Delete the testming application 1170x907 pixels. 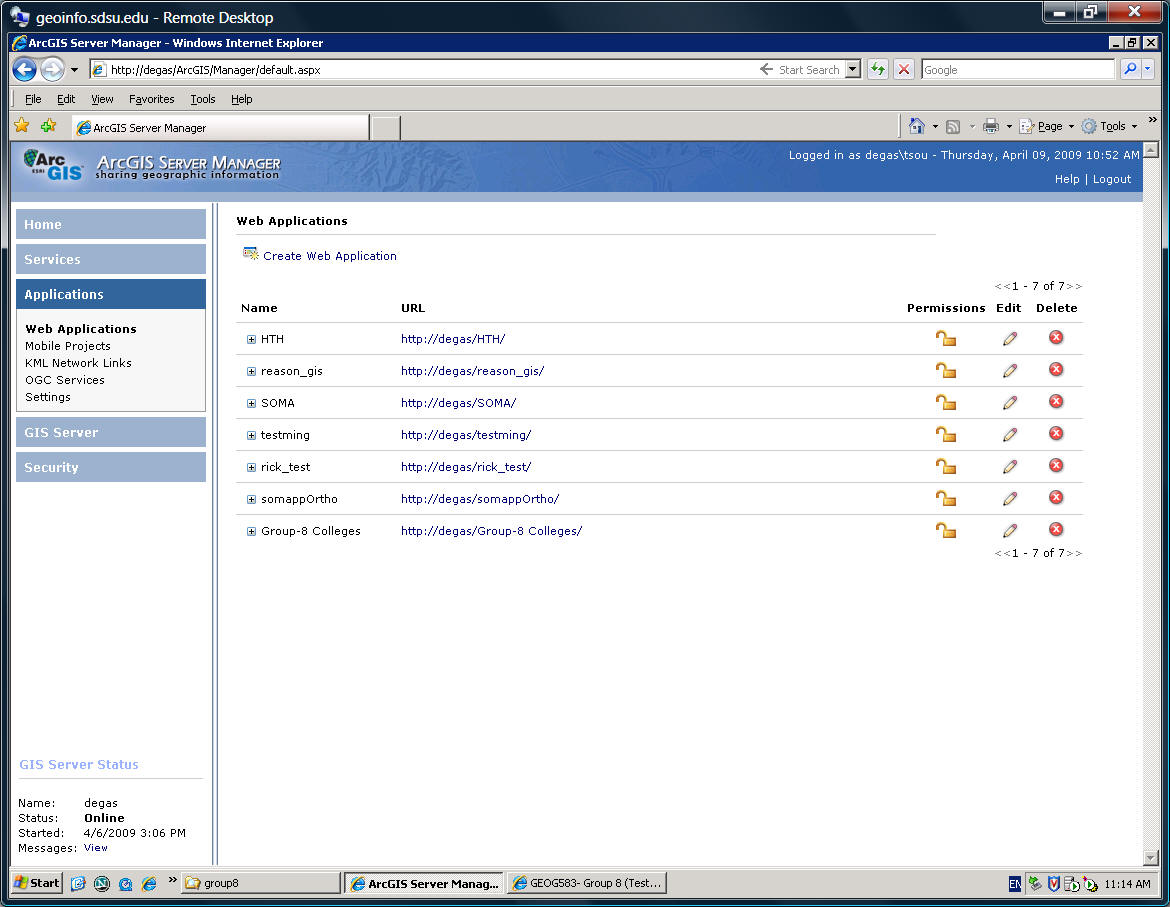1056,433
